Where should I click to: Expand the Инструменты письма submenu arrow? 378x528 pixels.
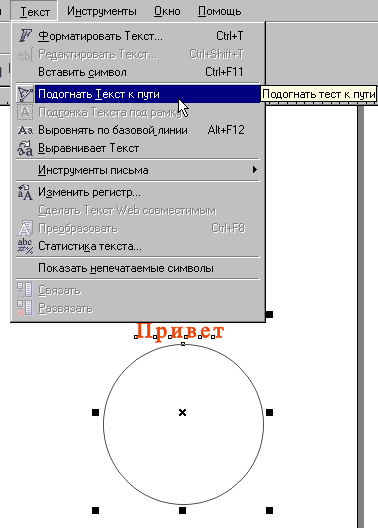[255, 170]
